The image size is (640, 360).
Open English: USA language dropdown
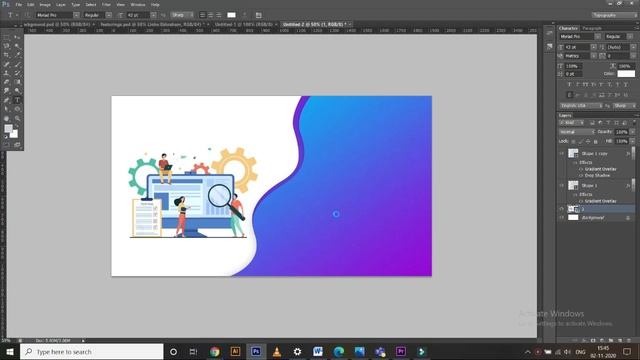[x=581, y=106]
